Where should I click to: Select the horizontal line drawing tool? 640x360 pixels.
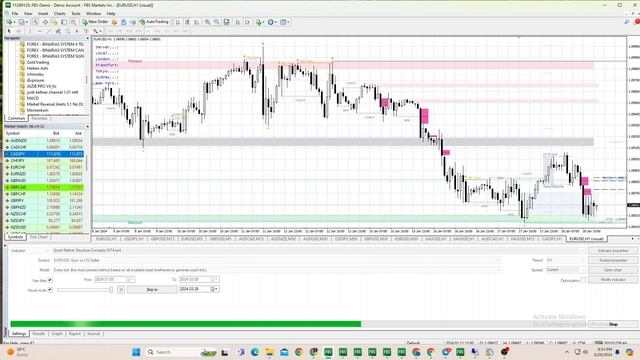(x=39, y=31)
